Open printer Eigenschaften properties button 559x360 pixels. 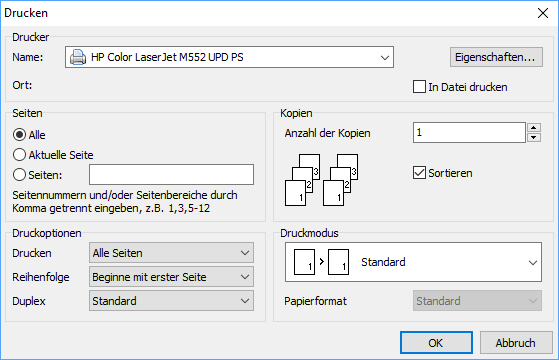[x=496, y=57]
